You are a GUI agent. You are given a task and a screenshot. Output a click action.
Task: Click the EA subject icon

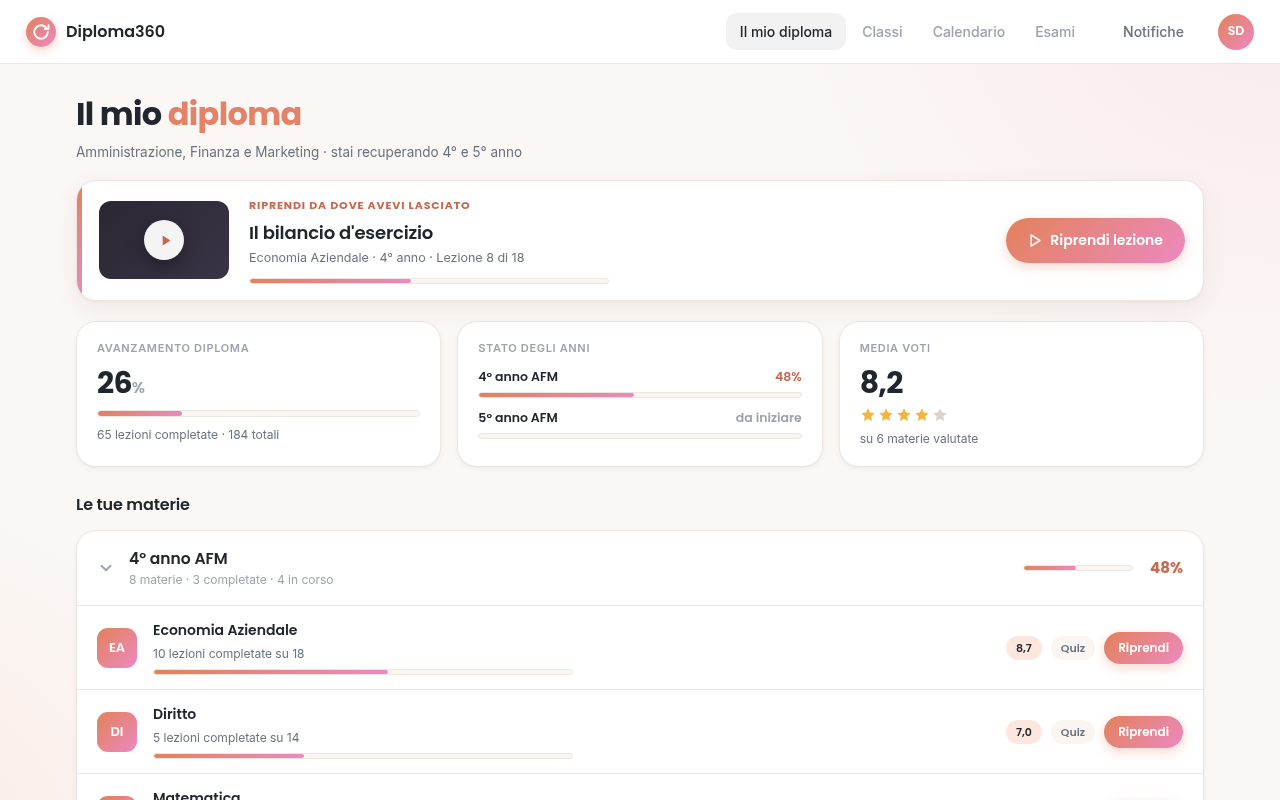(117, 648)
